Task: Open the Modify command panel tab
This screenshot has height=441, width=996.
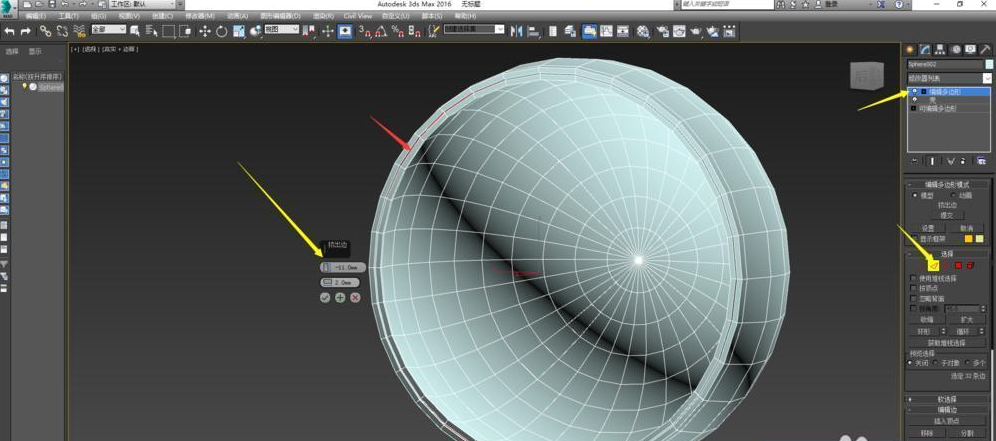Action: (x=925, y=49)
